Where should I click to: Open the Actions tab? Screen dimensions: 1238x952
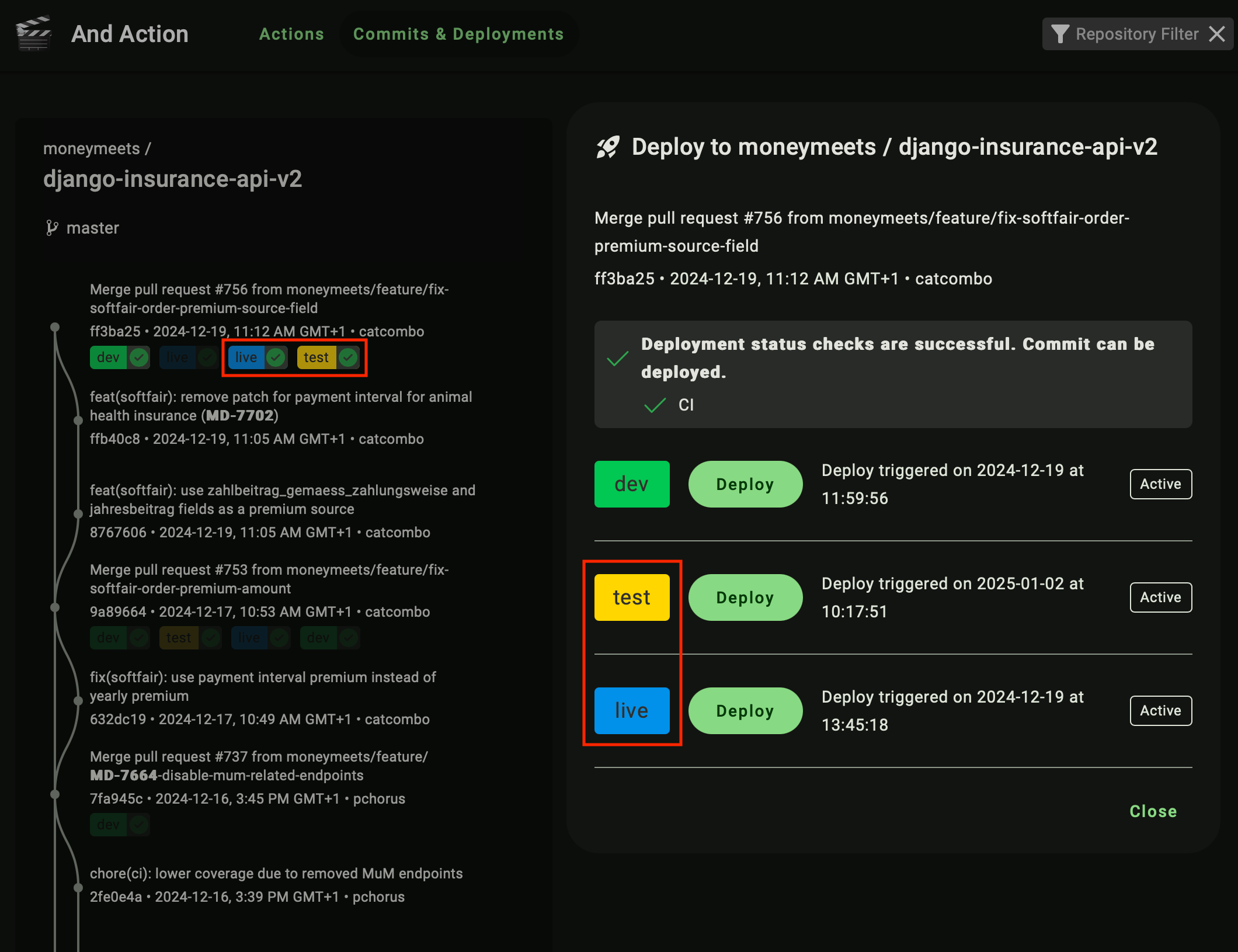coord(291,34)
